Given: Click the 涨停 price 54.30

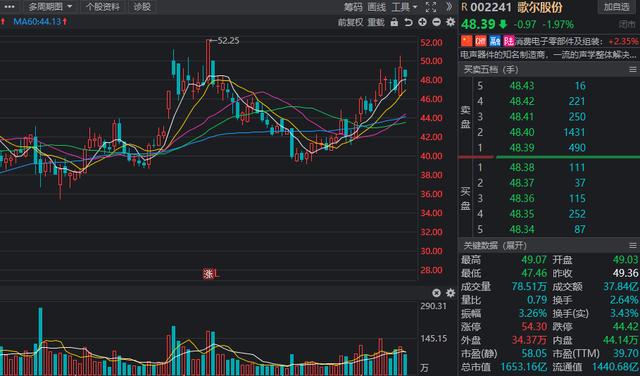Looking at the screenshot, I should pyautogui.click(x=534, y=327).
